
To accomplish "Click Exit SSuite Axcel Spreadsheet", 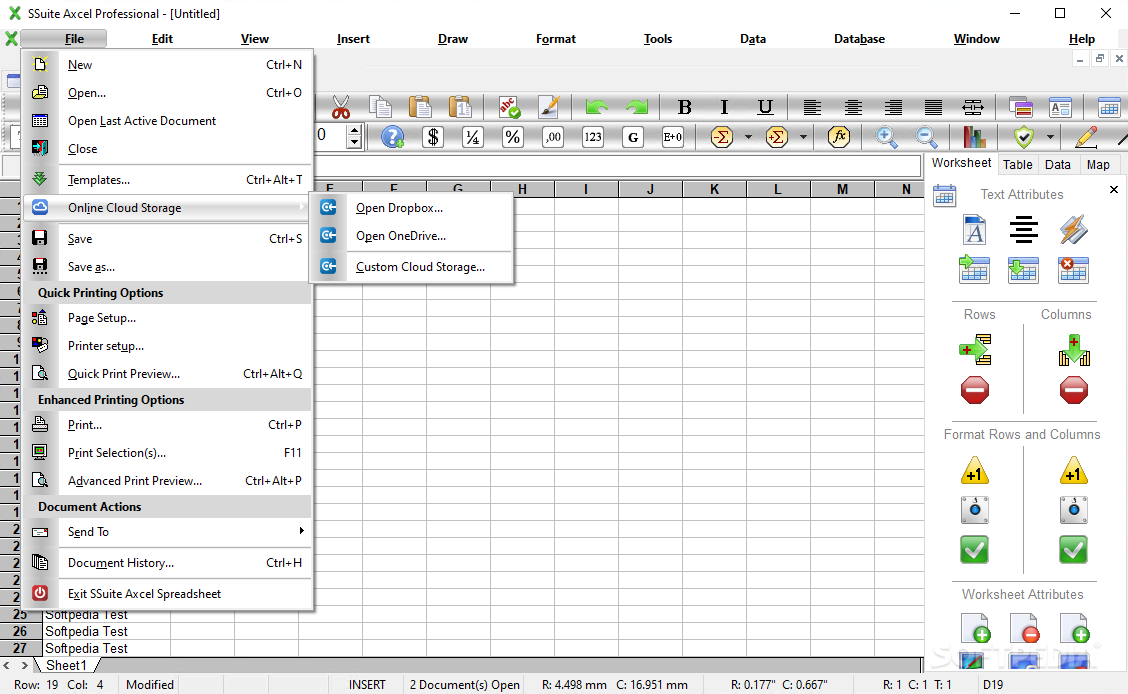I will tap(168, 594).
